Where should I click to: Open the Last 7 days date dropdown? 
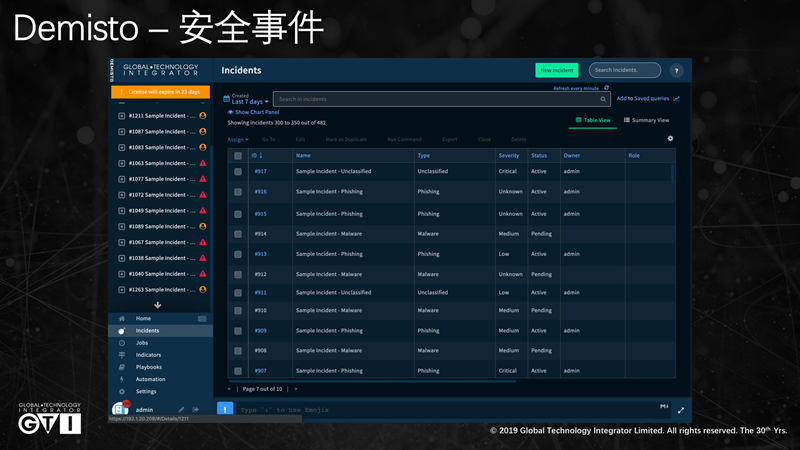[250, 102]
